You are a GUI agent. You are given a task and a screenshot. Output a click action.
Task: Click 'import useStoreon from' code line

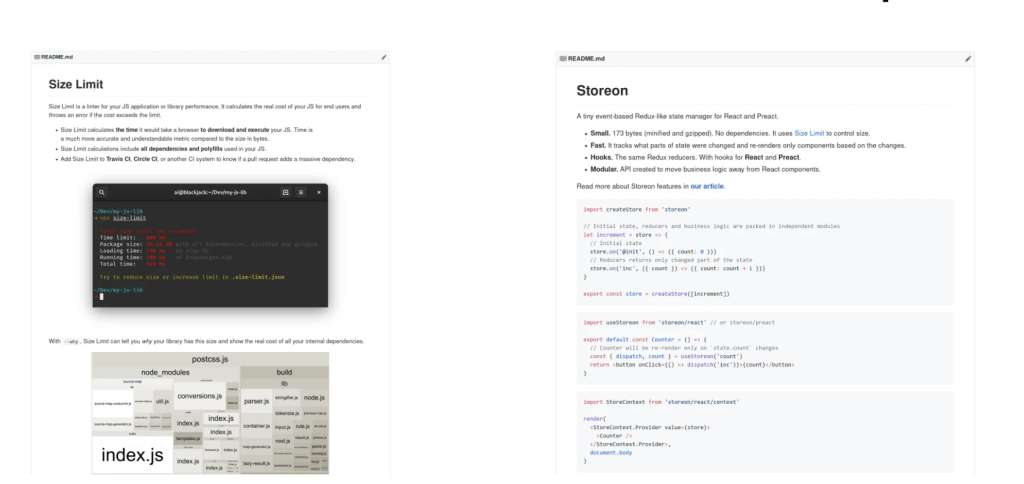pyautogui.click(x=679, y=323)
